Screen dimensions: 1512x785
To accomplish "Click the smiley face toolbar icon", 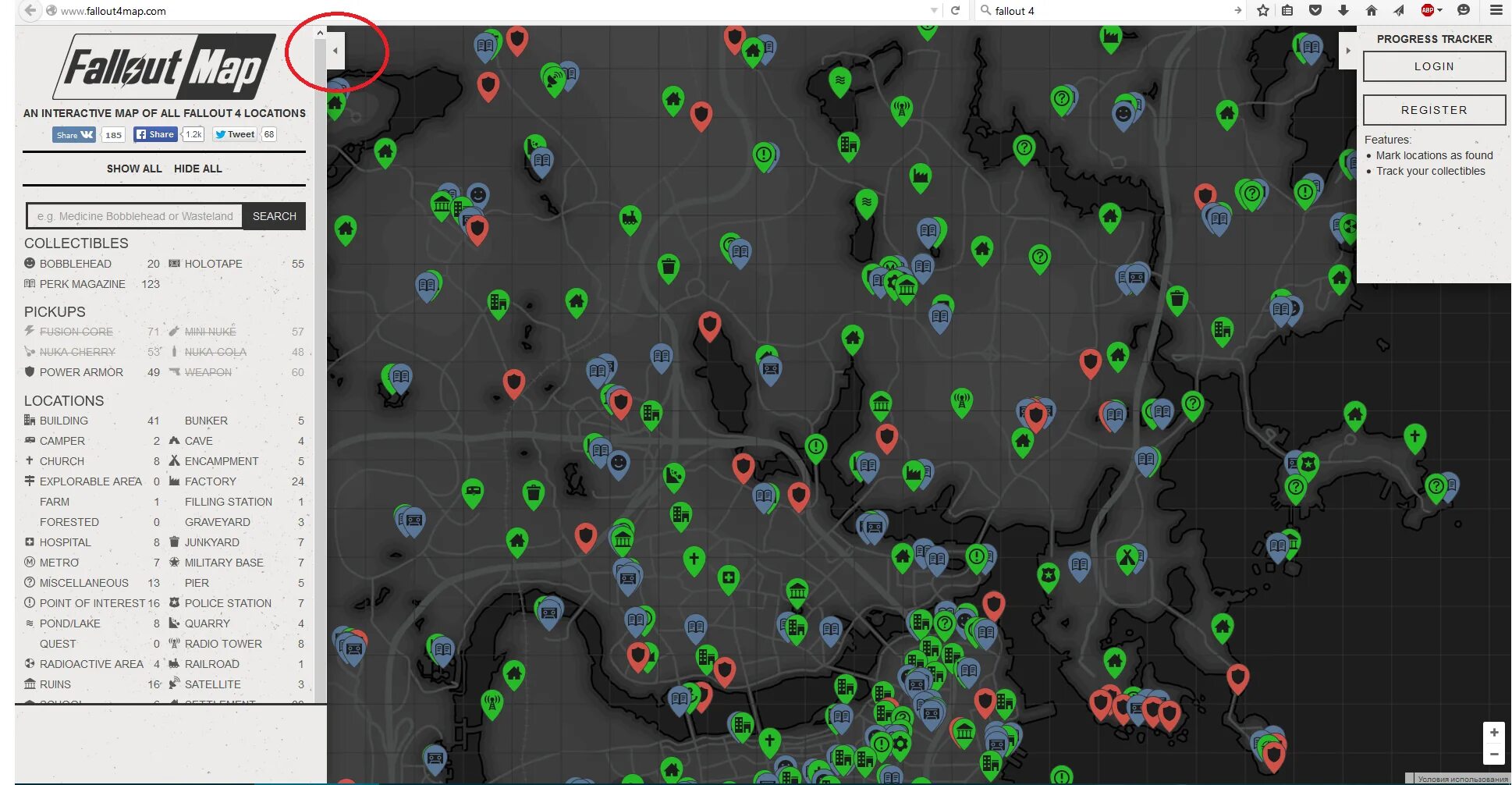I will point(1464,10).
